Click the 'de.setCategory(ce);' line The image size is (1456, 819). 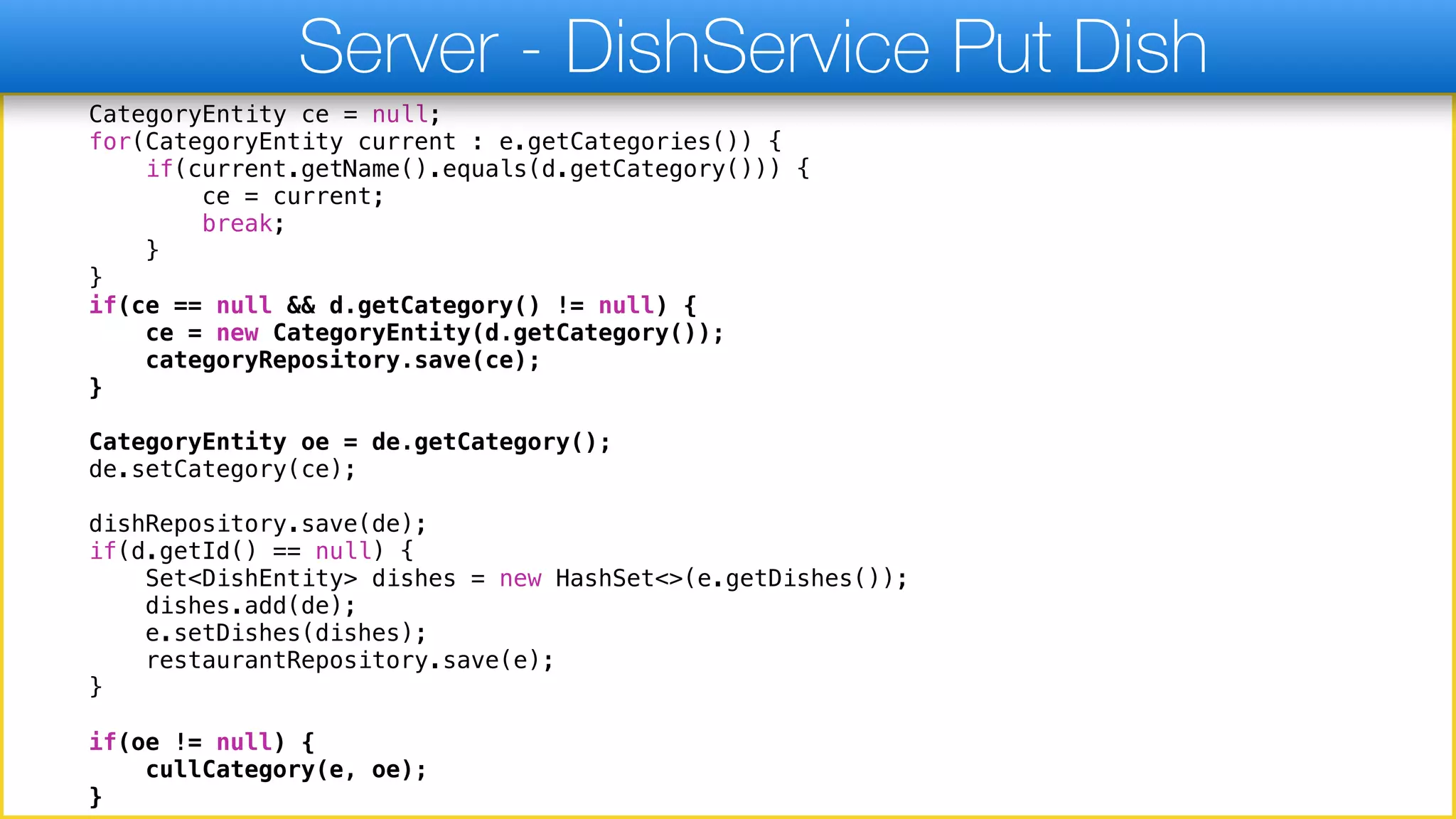[x=222, y=469]
